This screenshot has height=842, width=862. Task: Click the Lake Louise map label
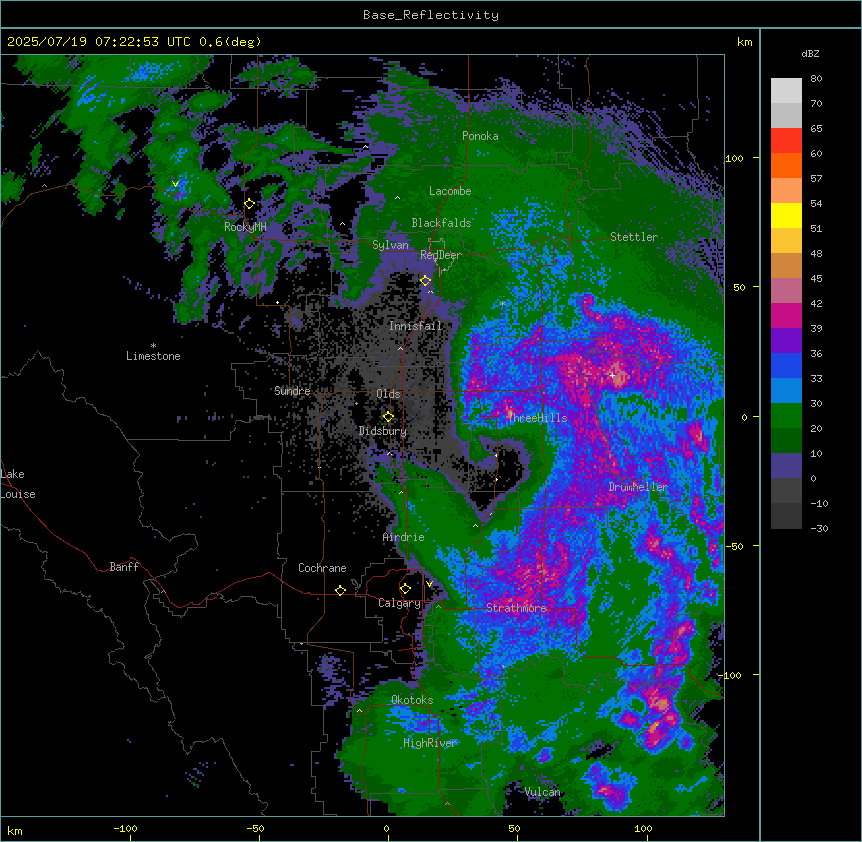(x=18, y=484)
